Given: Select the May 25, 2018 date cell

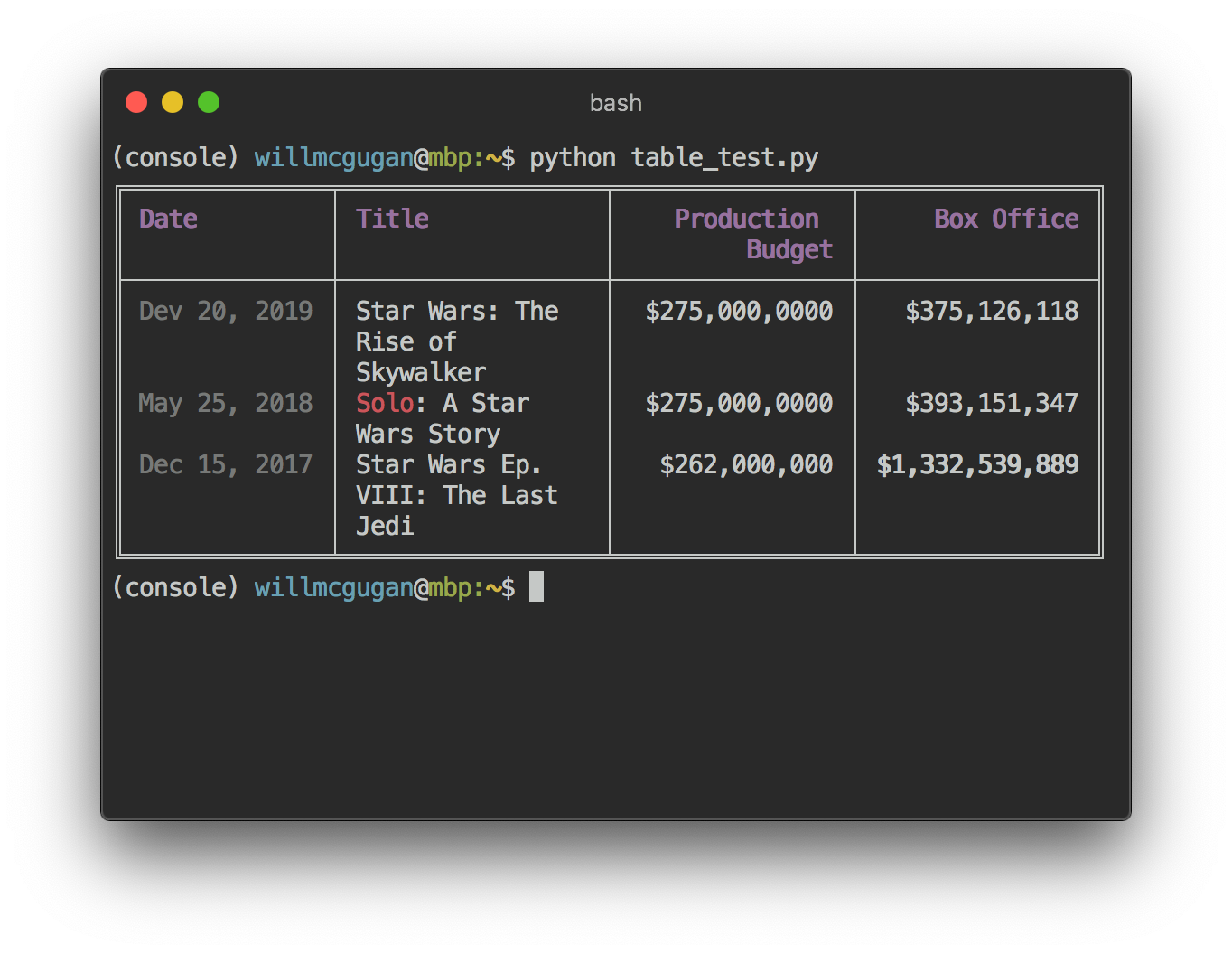Looking at the screenshot, I should pos(226,403).
